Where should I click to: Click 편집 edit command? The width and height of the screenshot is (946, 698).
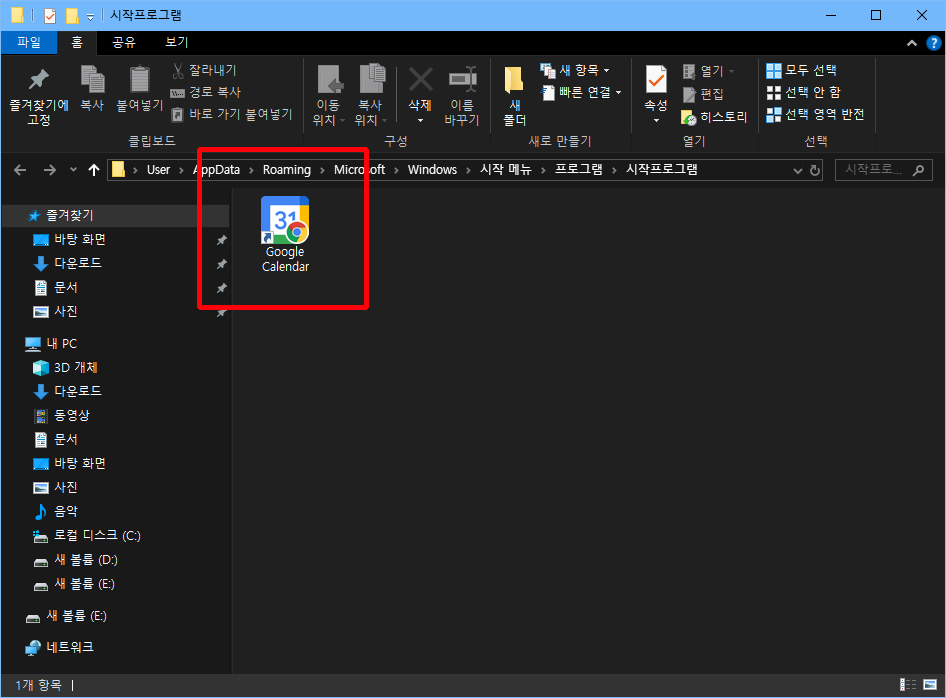[x=703, y=94]
